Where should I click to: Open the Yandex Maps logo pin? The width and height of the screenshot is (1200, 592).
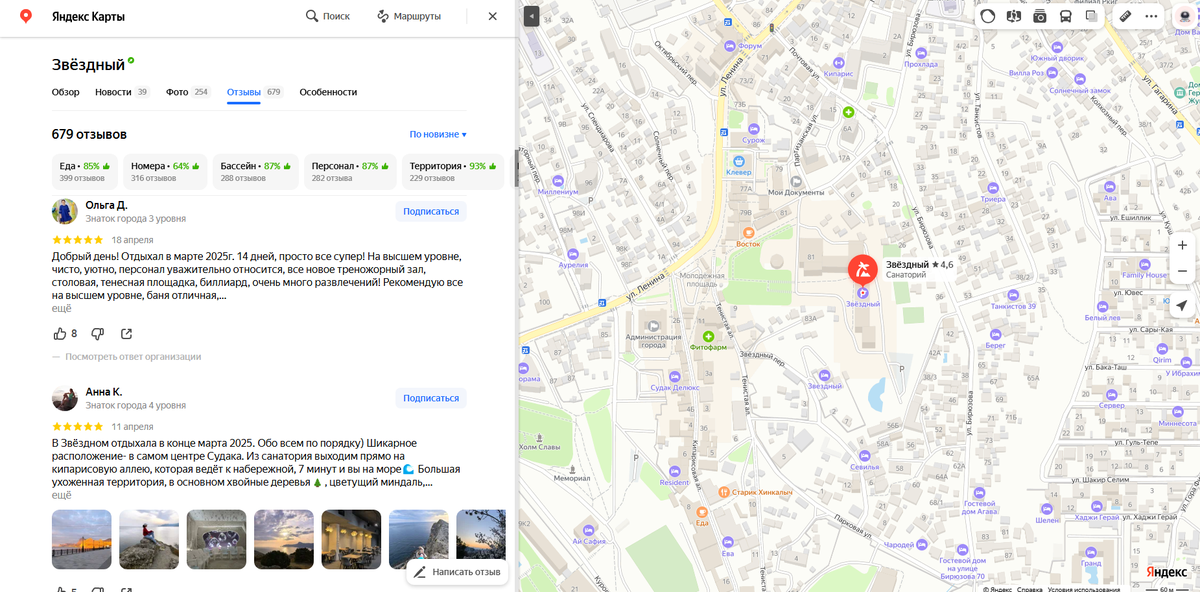[x=25, y=16]
